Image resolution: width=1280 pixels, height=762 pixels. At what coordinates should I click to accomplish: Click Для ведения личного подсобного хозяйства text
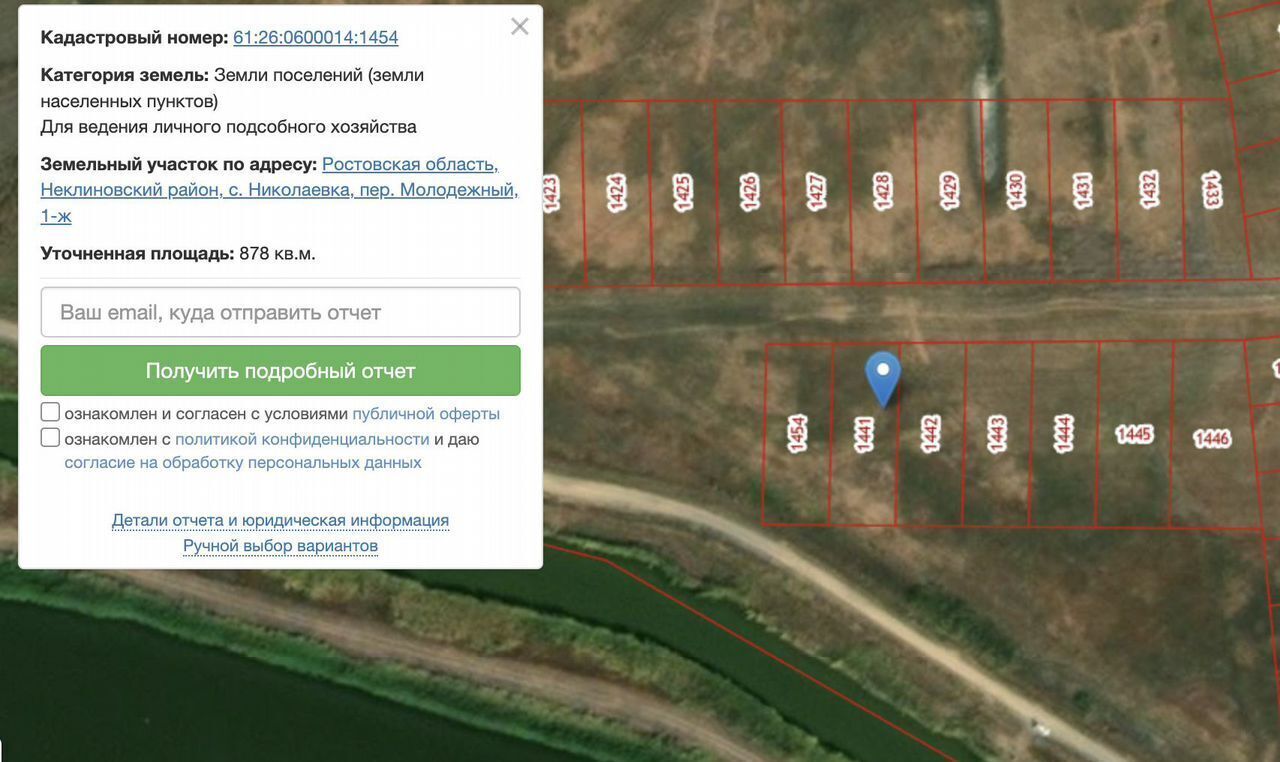pyautogui.click(x=229, y=127)
